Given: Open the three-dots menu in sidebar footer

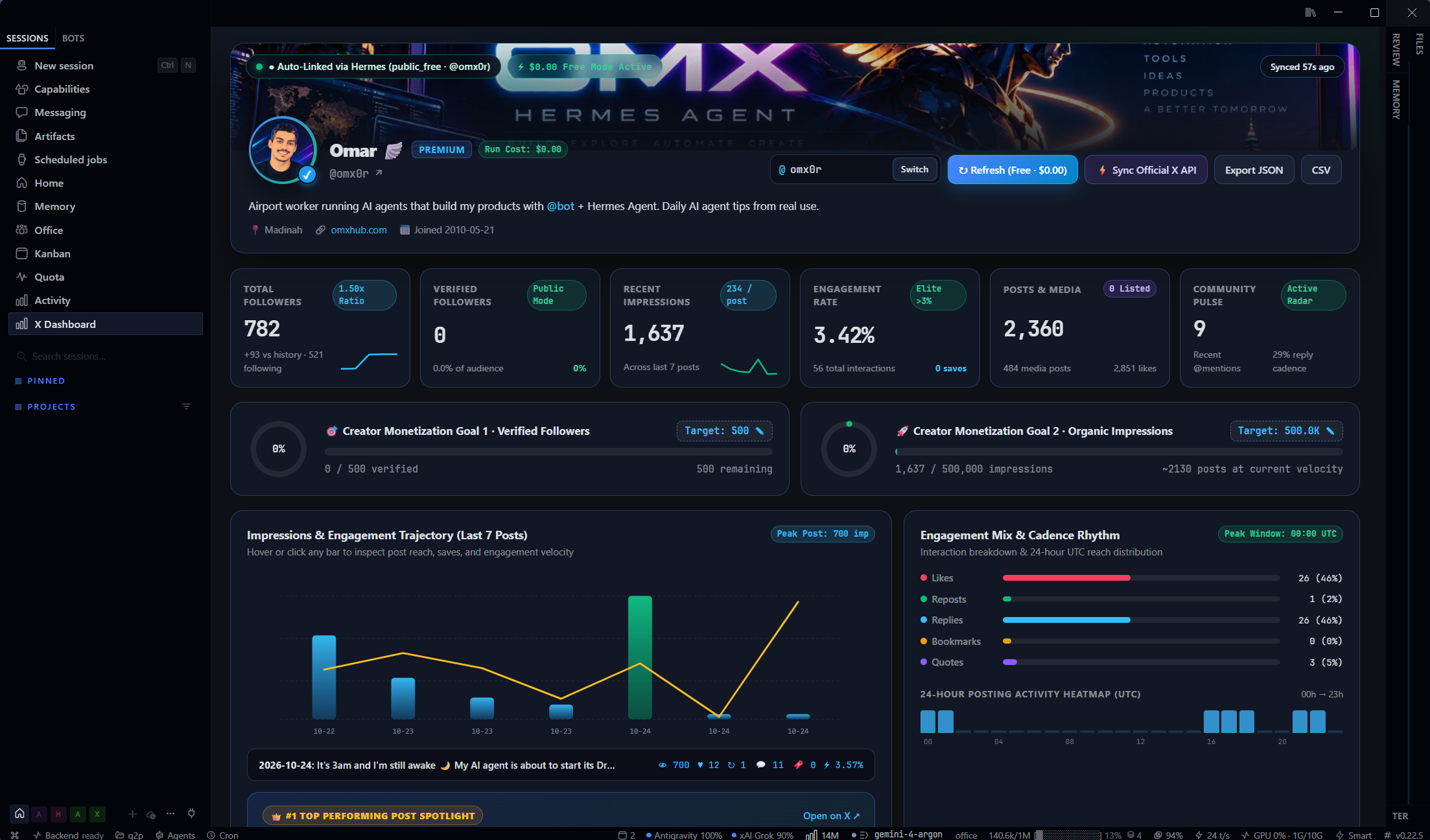Looking at the screenshot, I should click(x=170, y=813).
